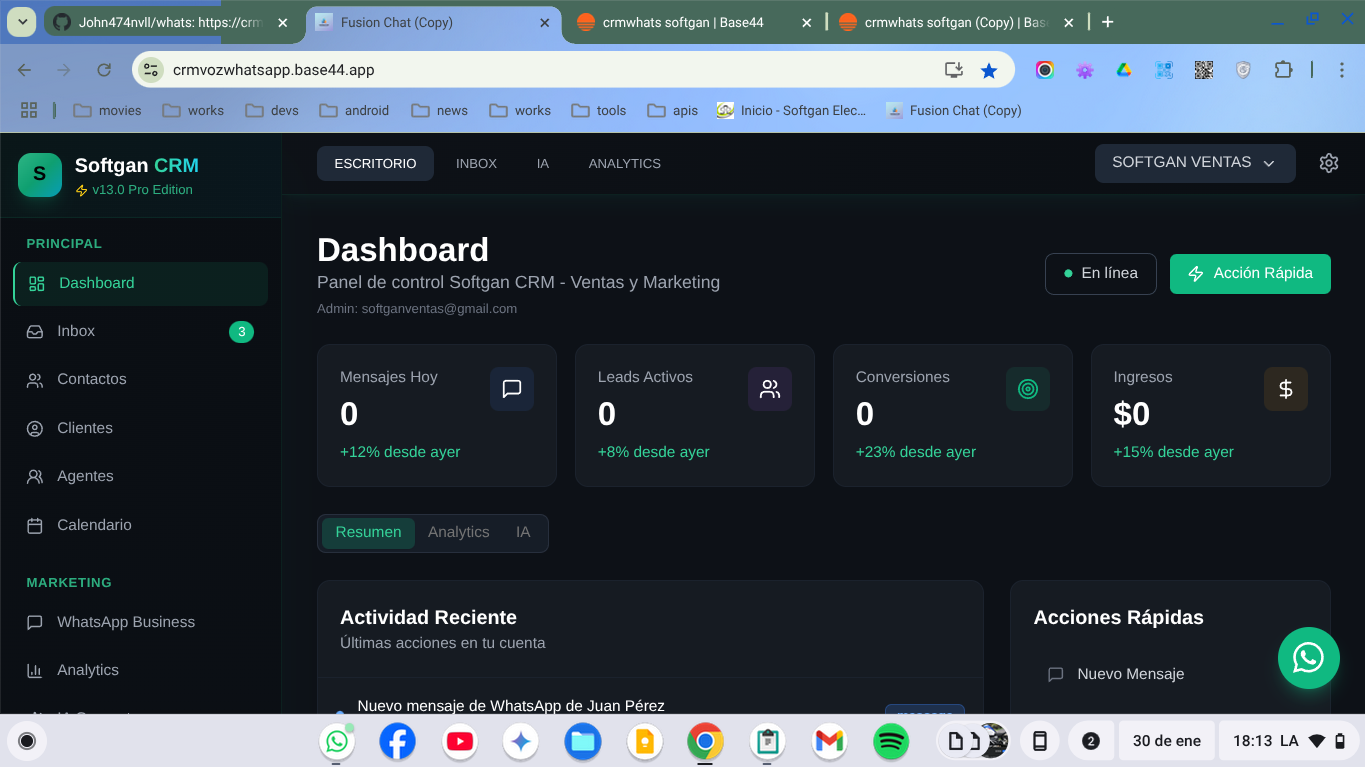Click the Acción Rápida button
1365x767 pixels.
pos(1250,273)
